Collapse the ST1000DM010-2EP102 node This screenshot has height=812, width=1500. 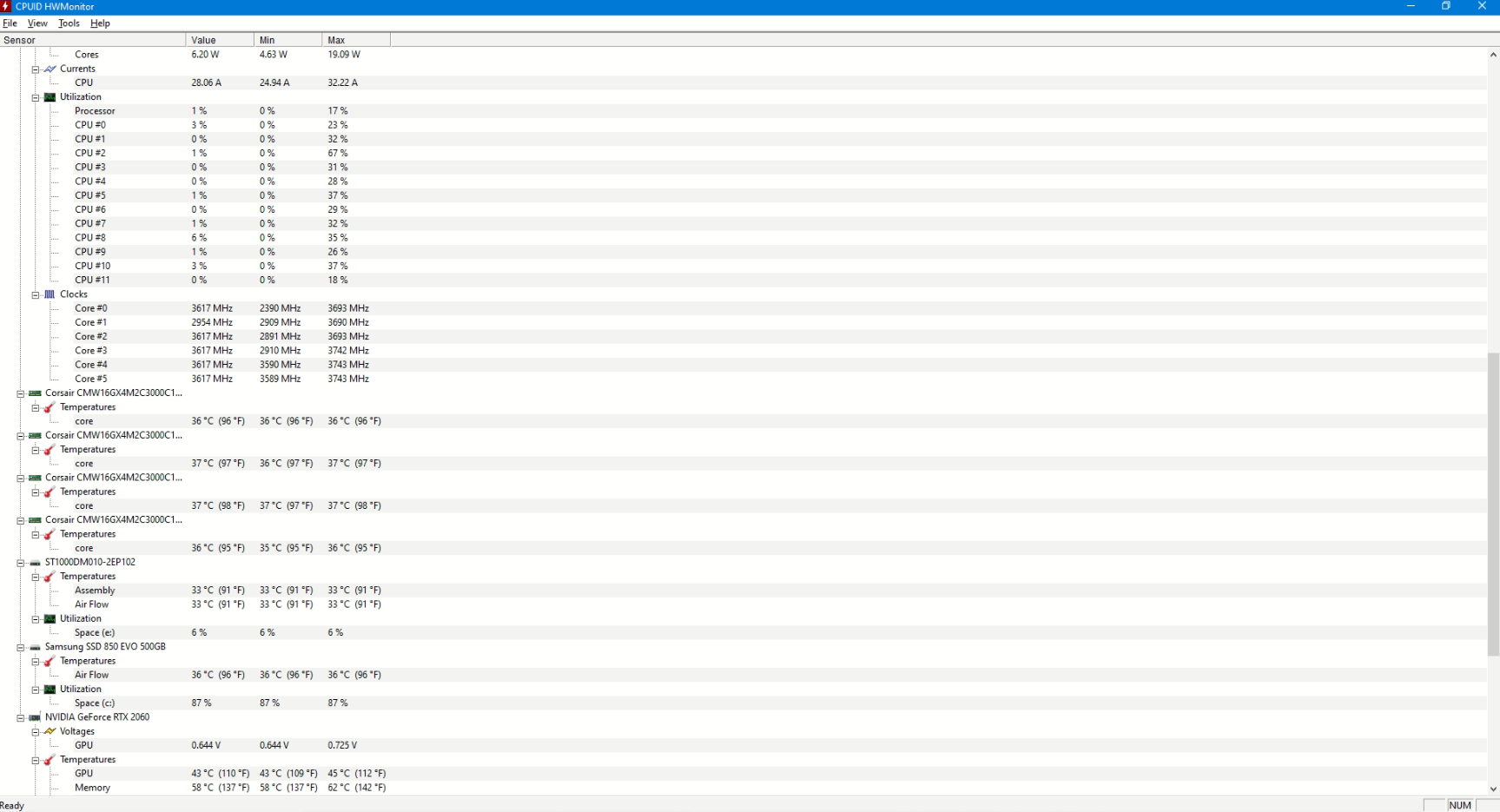(21, 562)
